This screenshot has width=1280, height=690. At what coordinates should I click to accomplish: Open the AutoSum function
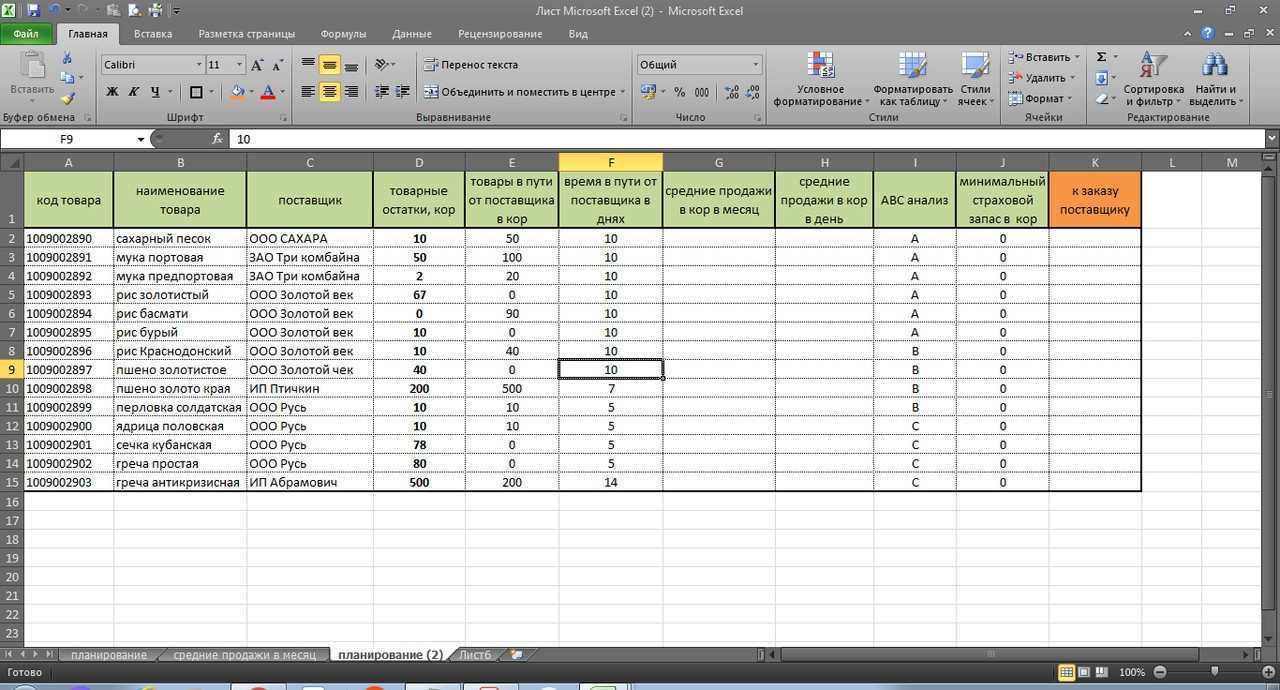1102,57
